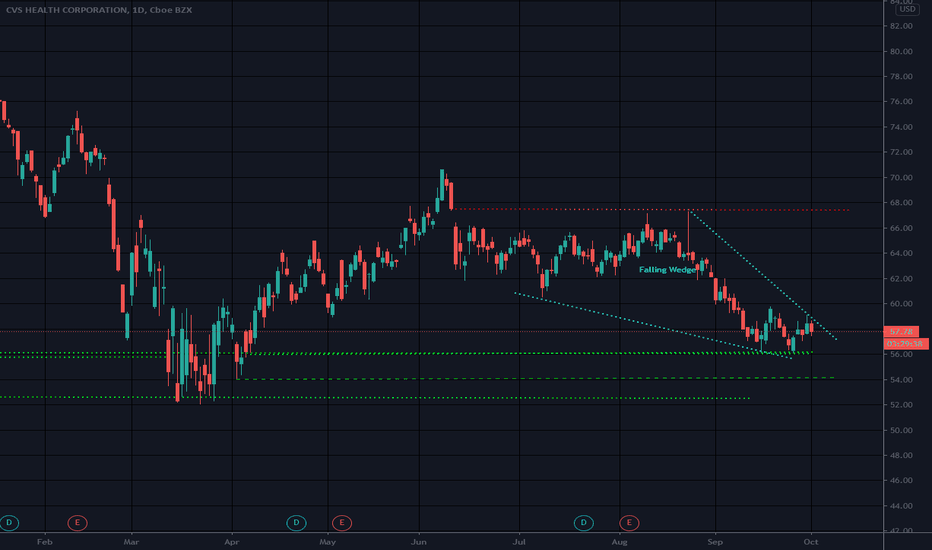
Task: Click the Oct label on the time axis
Action: click(x=811, y=542)
